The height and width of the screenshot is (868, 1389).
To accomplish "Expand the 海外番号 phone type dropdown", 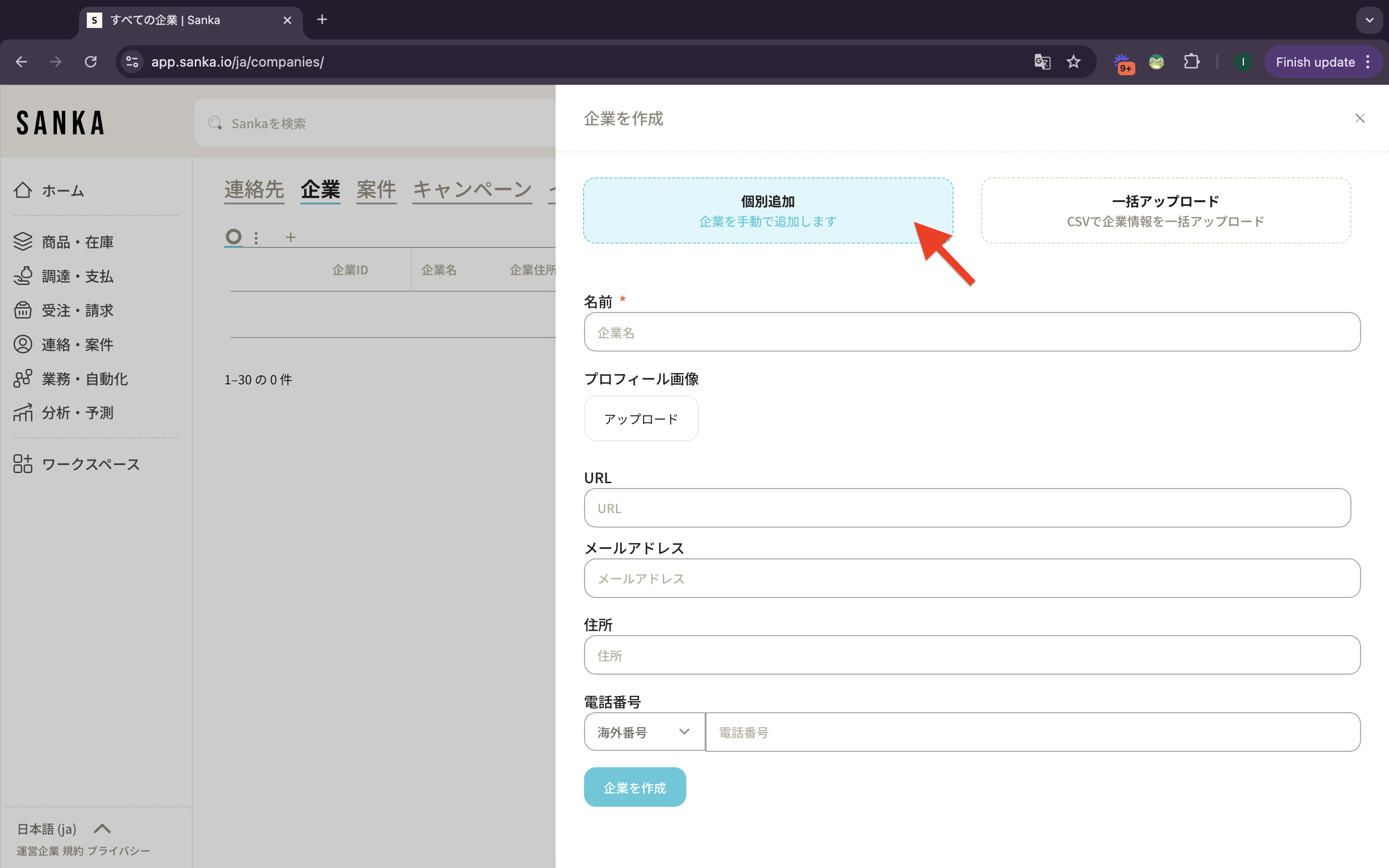I will [x=644, y=732].
